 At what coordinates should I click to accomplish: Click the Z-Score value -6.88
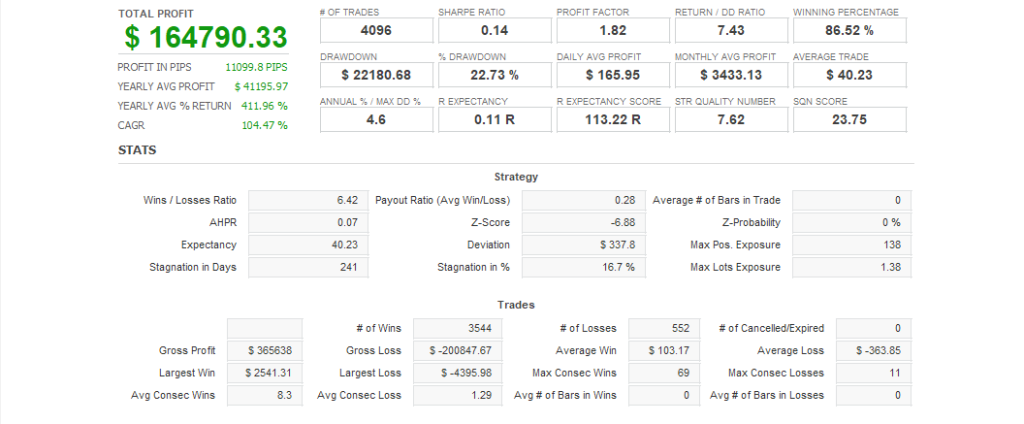(x=578, y=222)
